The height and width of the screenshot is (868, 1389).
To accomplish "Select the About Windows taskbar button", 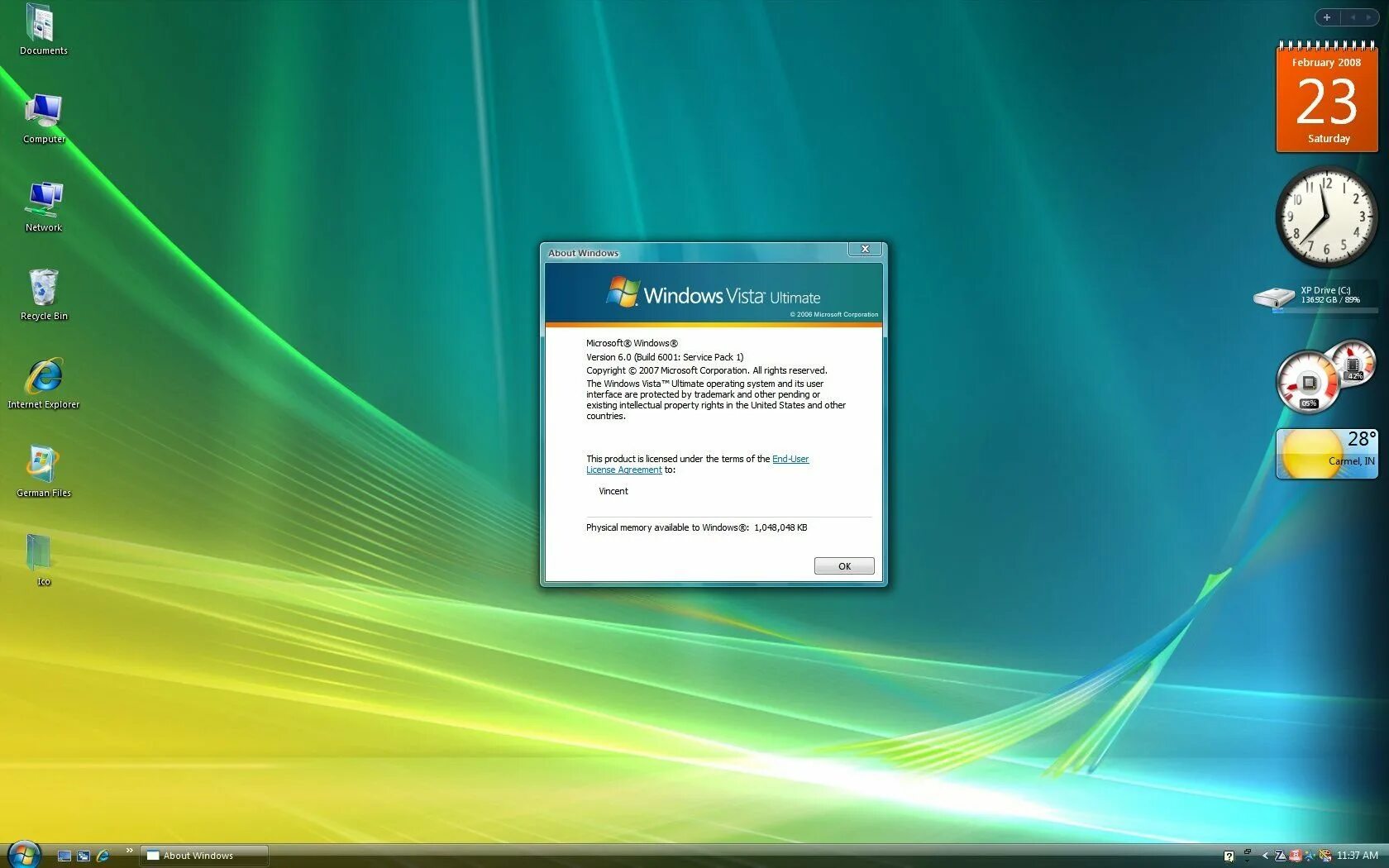I will [203, 856].
